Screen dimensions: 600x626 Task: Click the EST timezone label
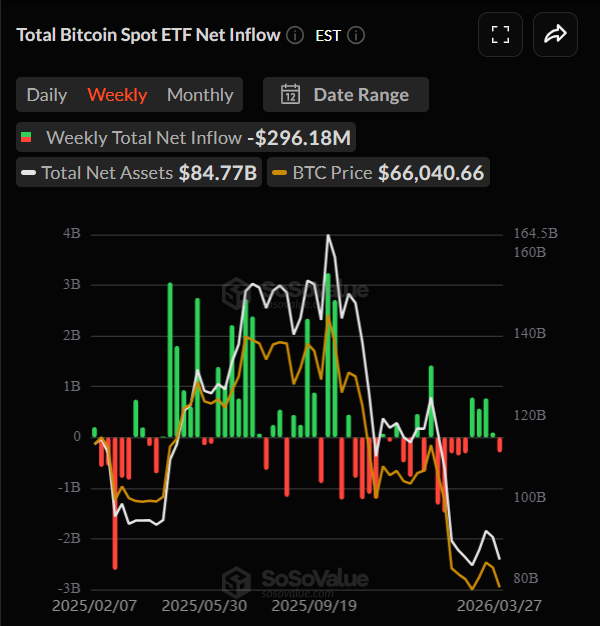pos(328,35)
